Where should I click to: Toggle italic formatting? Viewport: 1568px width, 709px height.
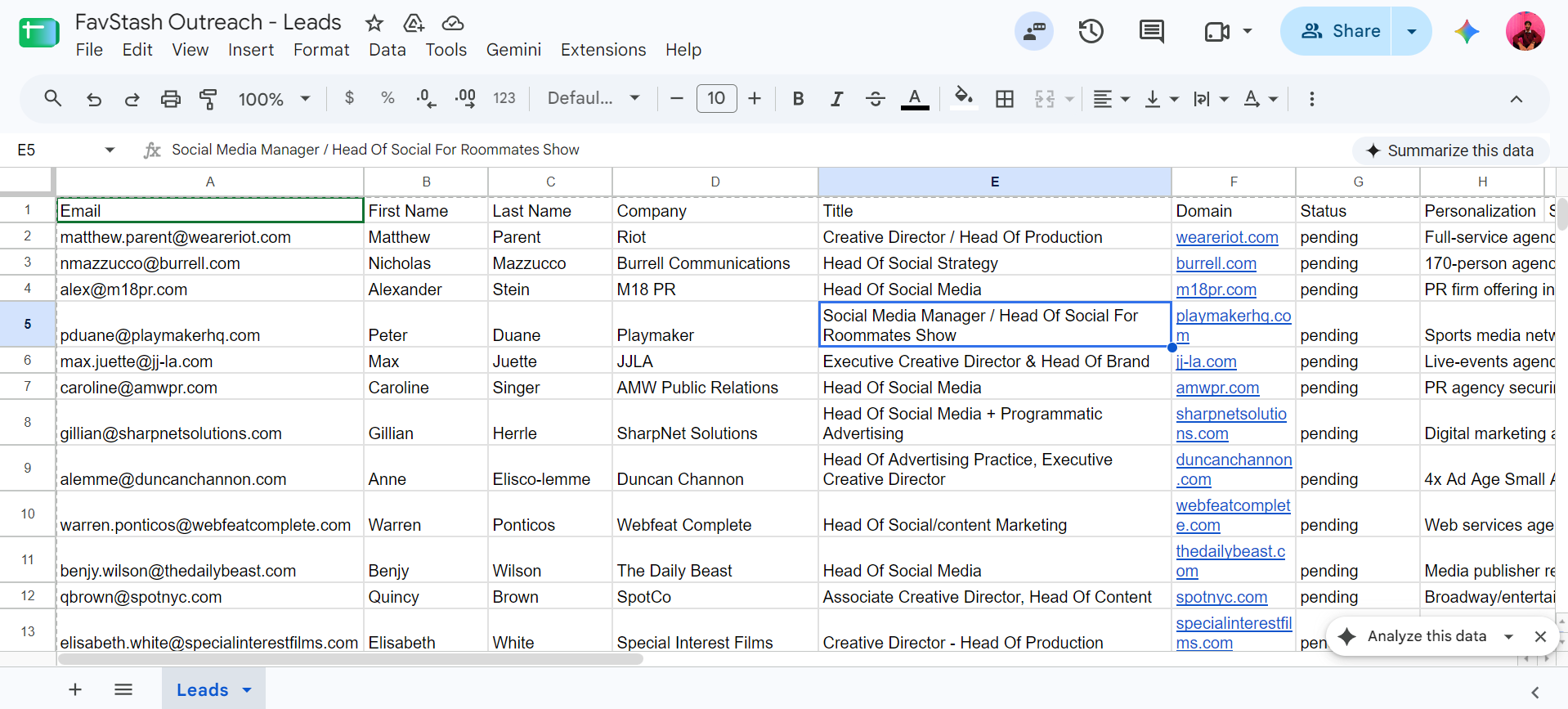(x=836, y=99)
